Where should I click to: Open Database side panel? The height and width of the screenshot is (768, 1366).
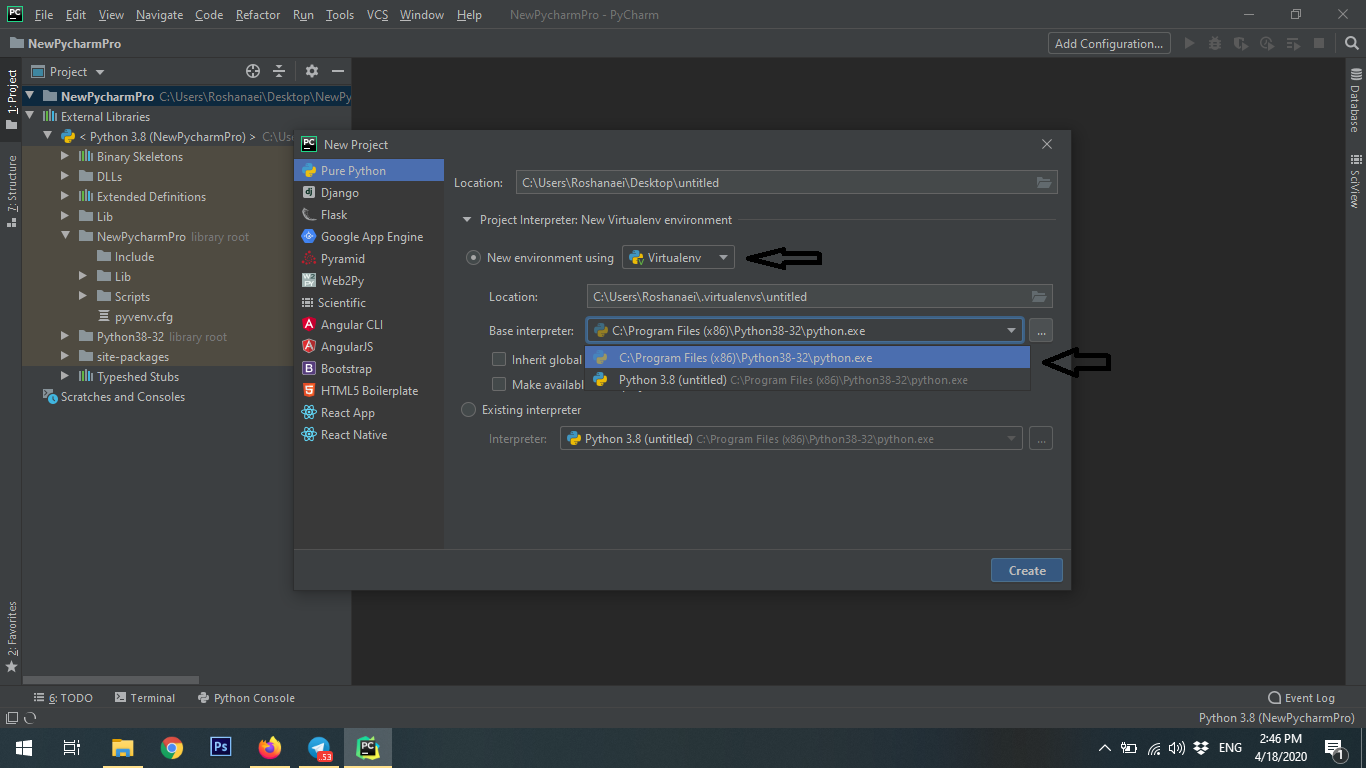click(1355, 100)
